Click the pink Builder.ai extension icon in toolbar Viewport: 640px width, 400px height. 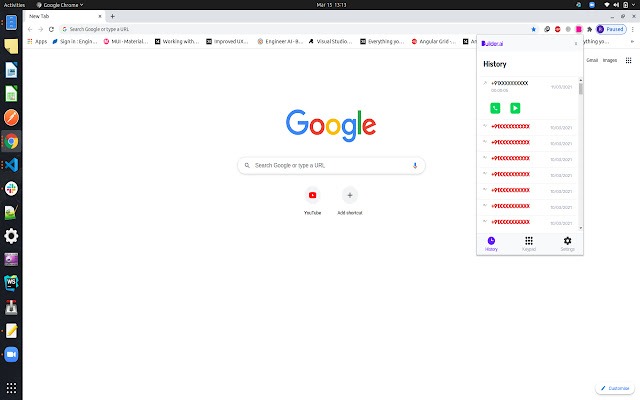pos(579,29)
